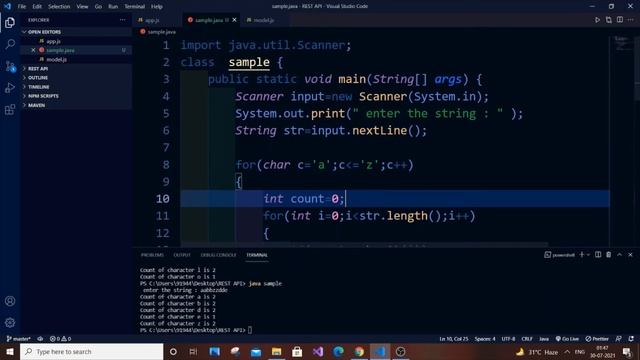The width and height of the screenshot is (640, 360).
Task: Open the Extensions view
Action: click(10, 109)
